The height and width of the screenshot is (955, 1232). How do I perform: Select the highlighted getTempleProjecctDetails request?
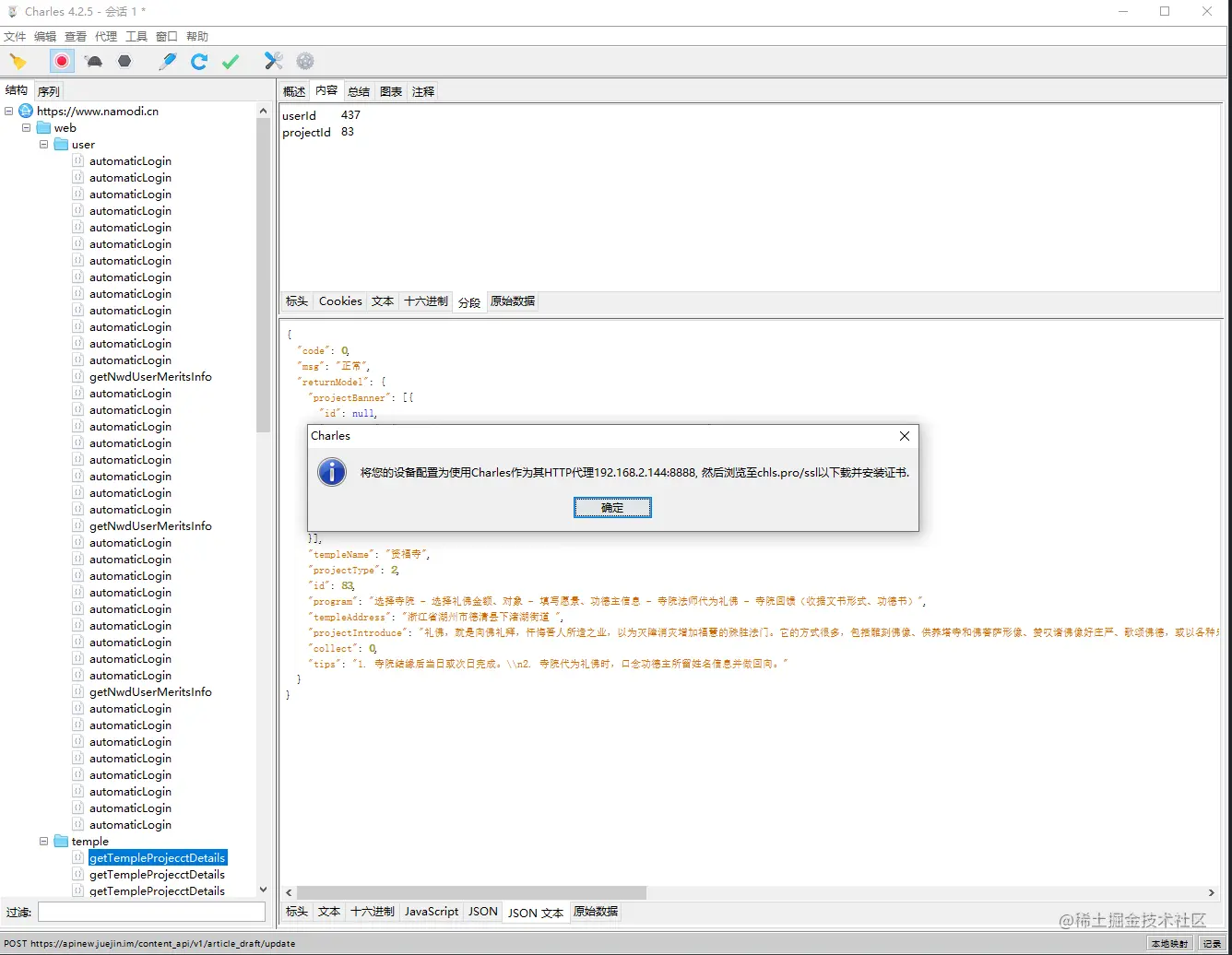(157, 858)
